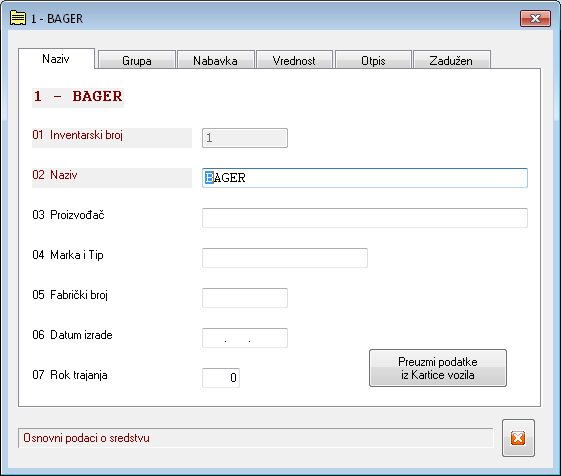Click the Preuzmi podatke iz Kartice vozila button
Screen dimensions: 561x476
point(438,368)
